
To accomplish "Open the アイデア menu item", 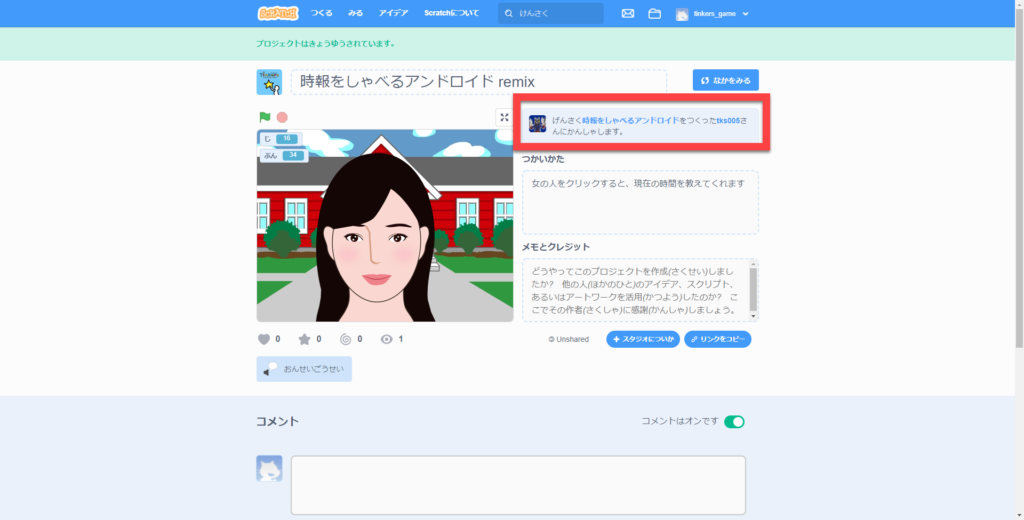I will 393,14.
